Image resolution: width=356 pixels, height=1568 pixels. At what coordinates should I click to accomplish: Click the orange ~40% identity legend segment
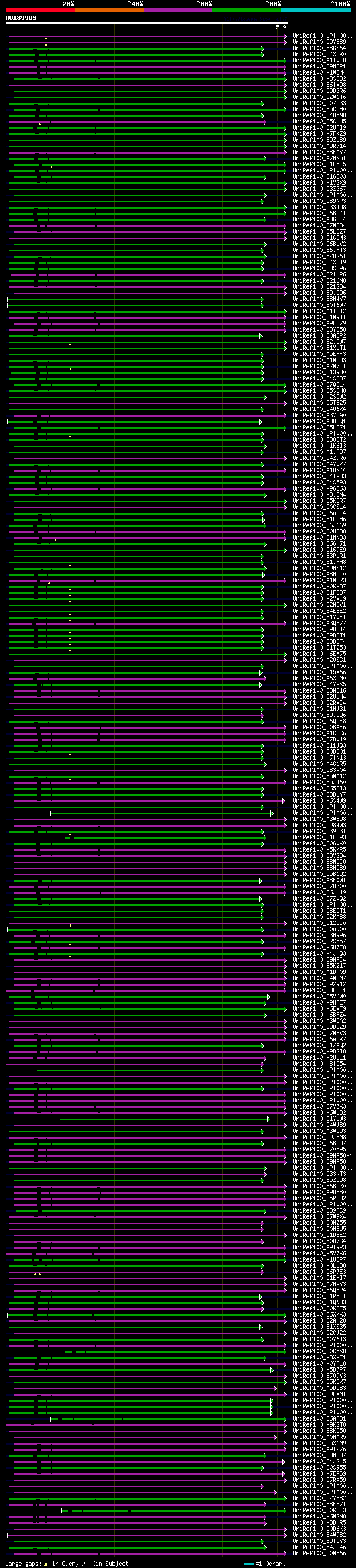point(109,10)
